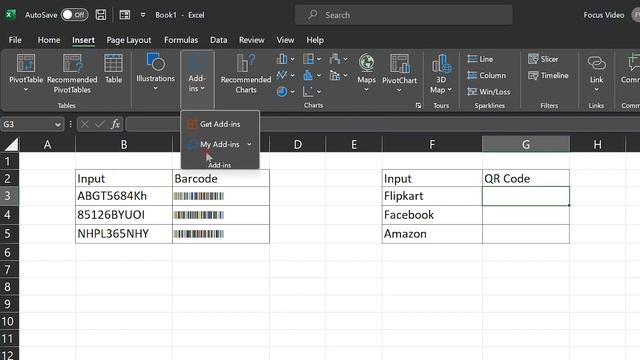Open the File tab

pos(15,40)
